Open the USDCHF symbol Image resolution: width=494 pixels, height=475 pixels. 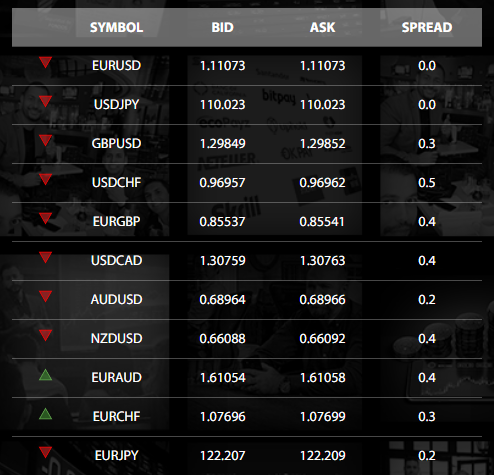point(116,183)
